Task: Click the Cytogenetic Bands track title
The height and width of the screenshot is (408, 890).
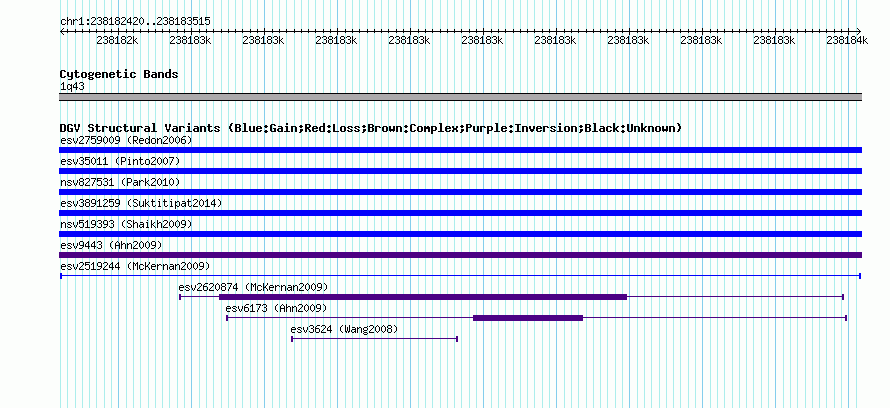Action: [x=119, y=74]
